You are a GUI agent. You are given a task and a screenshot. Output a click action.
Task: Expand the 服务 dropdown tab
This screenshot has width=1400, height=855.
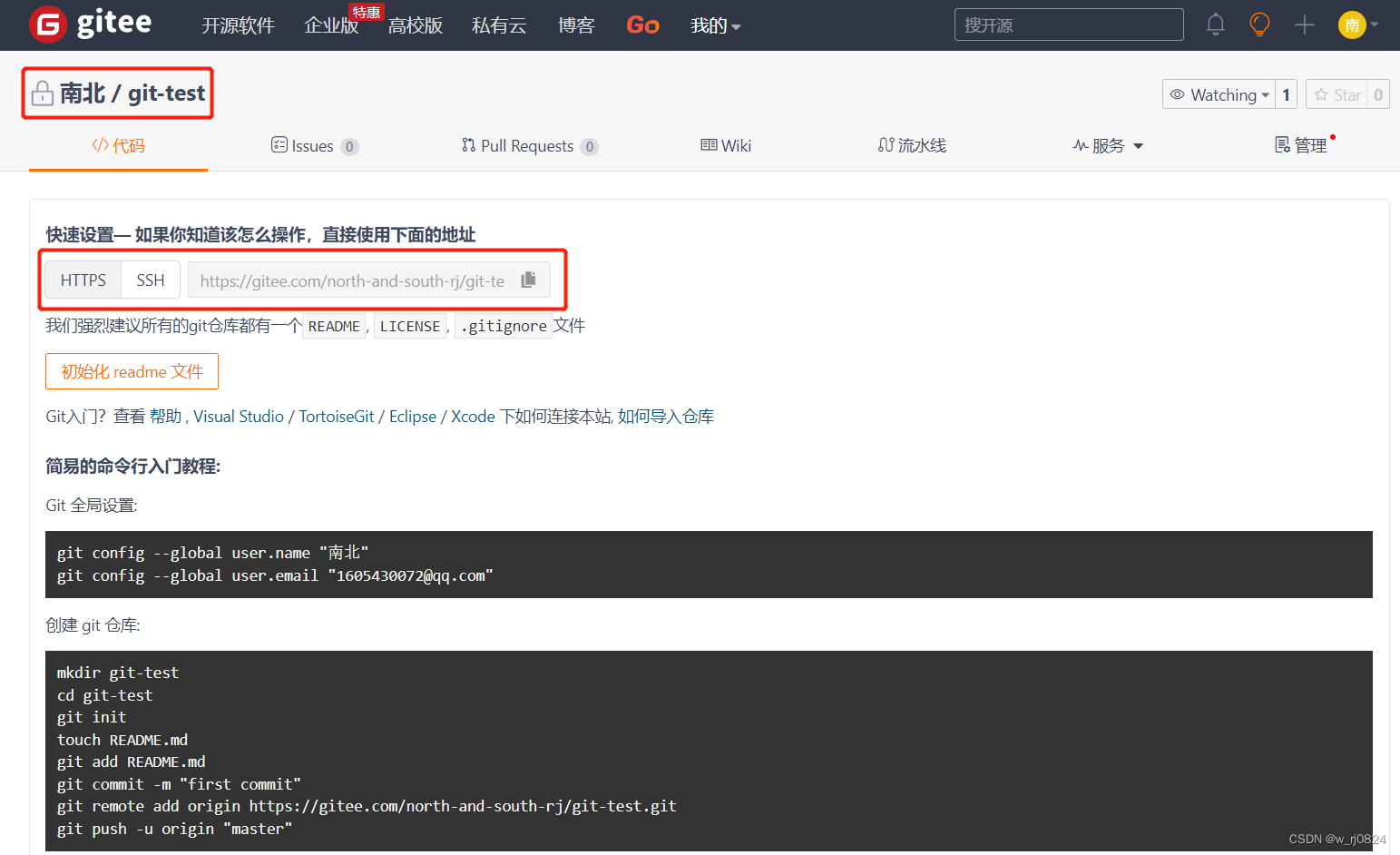(x=1108, y=146)
